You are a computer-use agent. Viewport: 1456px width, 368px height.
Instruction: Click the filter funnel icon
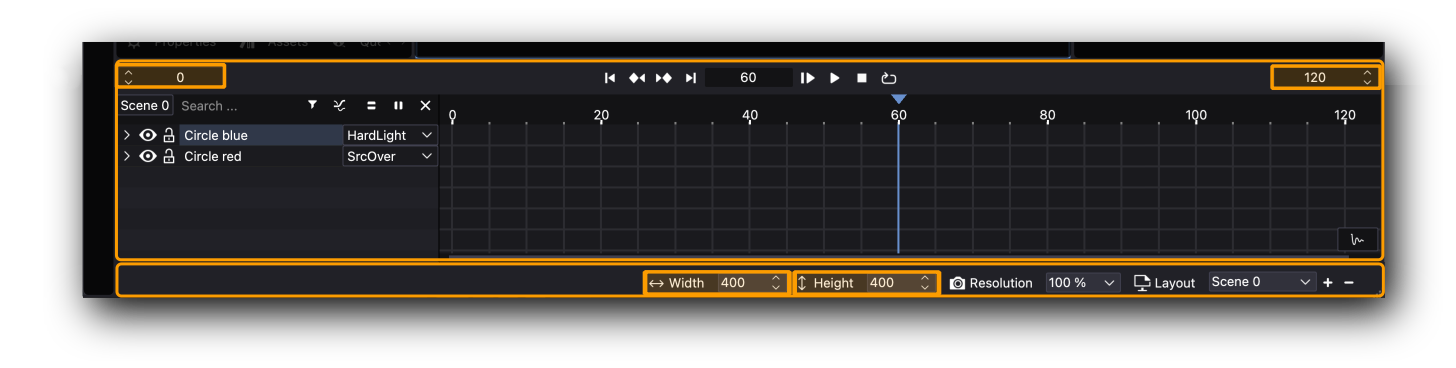[312, 105]
